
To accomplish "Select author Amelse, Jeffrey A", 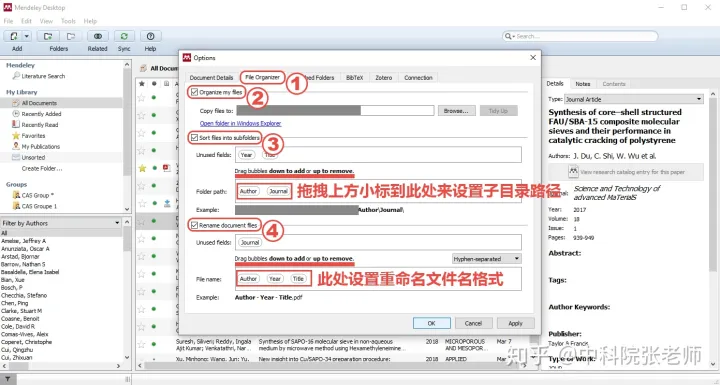I will [23, 241].
